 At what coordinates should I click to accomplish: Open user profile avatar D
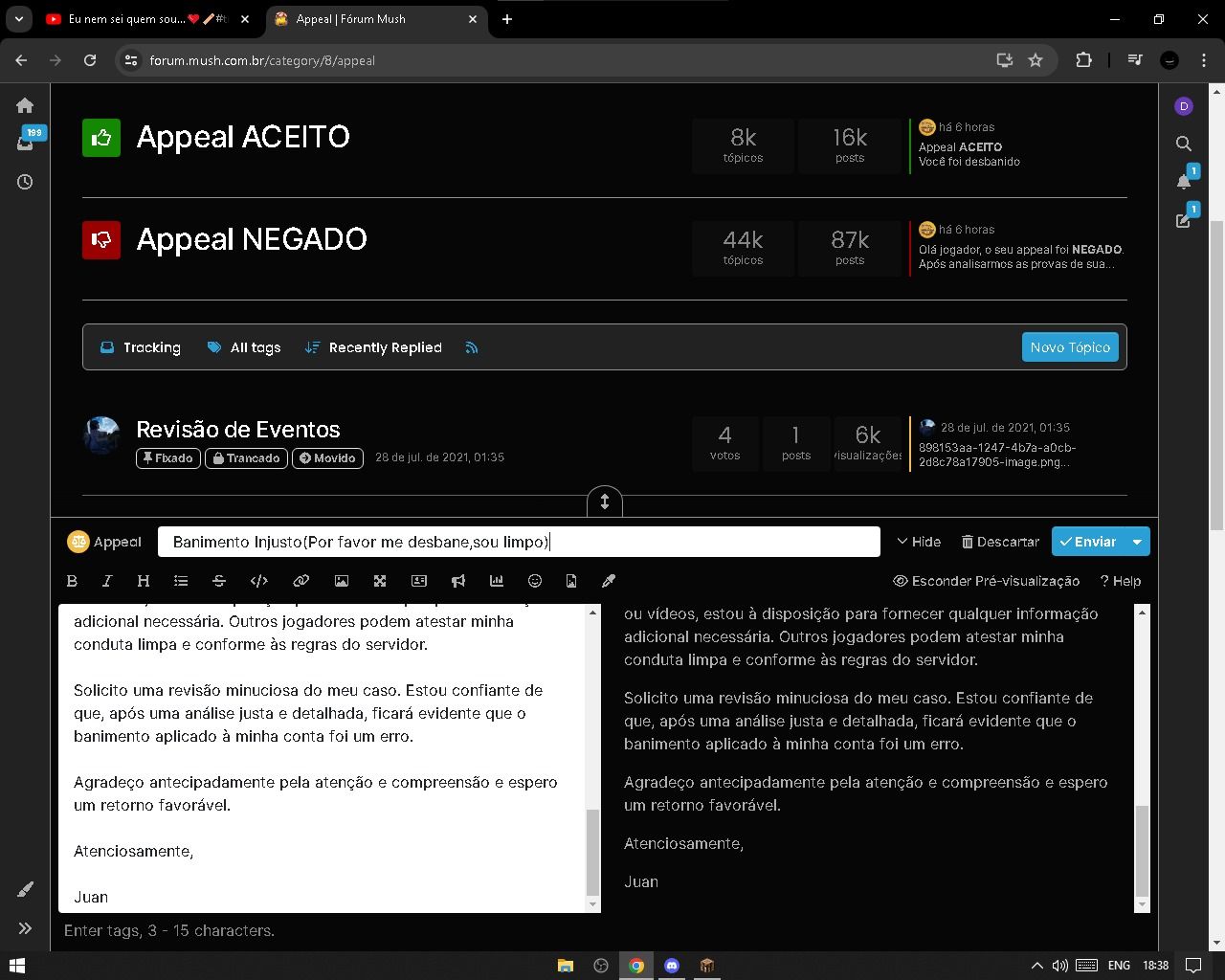1184,106
